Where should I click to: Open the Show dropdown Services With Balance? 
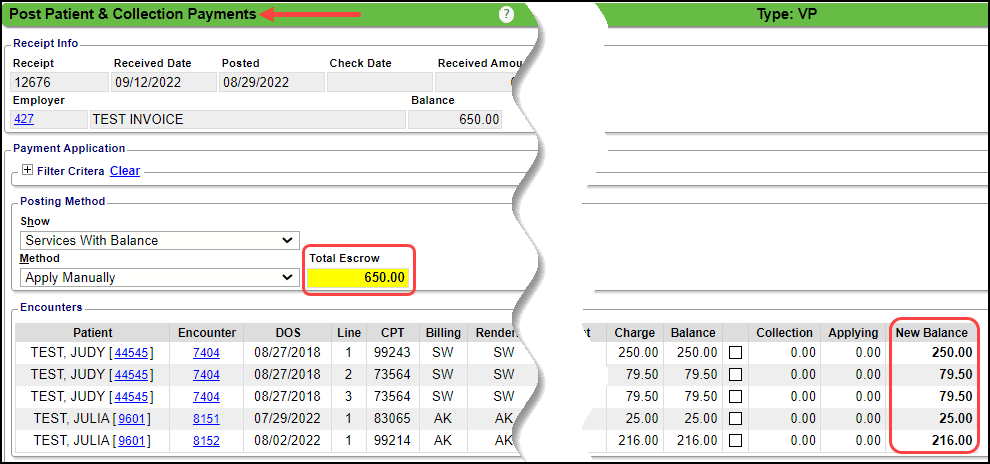pyautogui.click(x=160, y=240)
